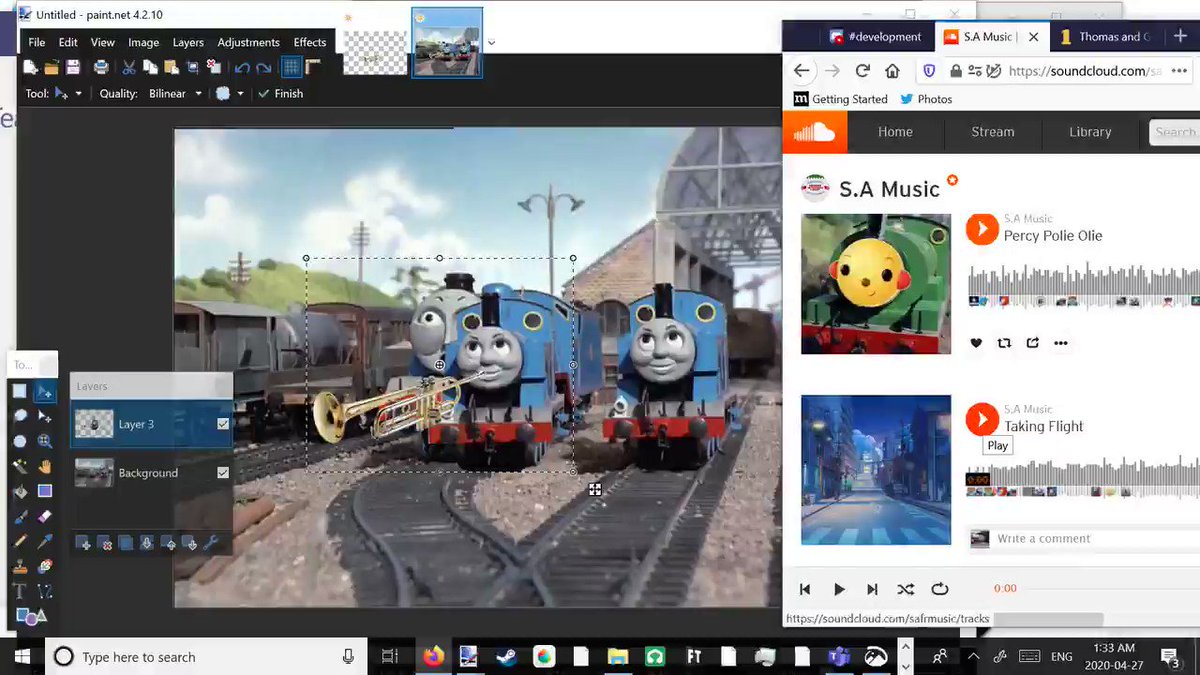Toggle the pixel grid button
The height and width of the screenshot is (675, 1200).
(x=291, y=67)
